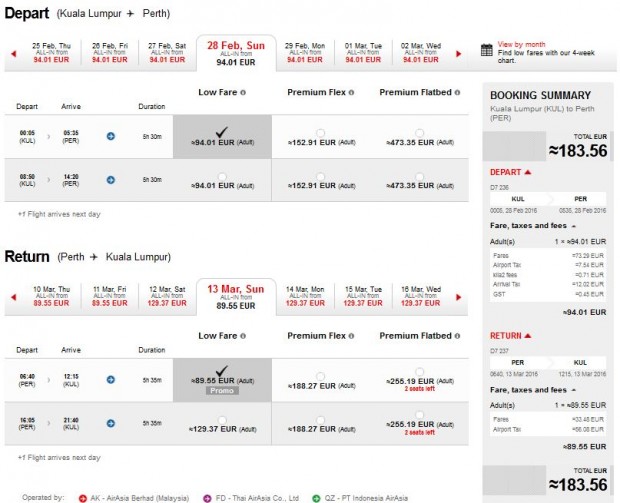Screen dimensions: 620x503
Task: Open info icon beside return Premium Flex
Action: tap(351, 336)
